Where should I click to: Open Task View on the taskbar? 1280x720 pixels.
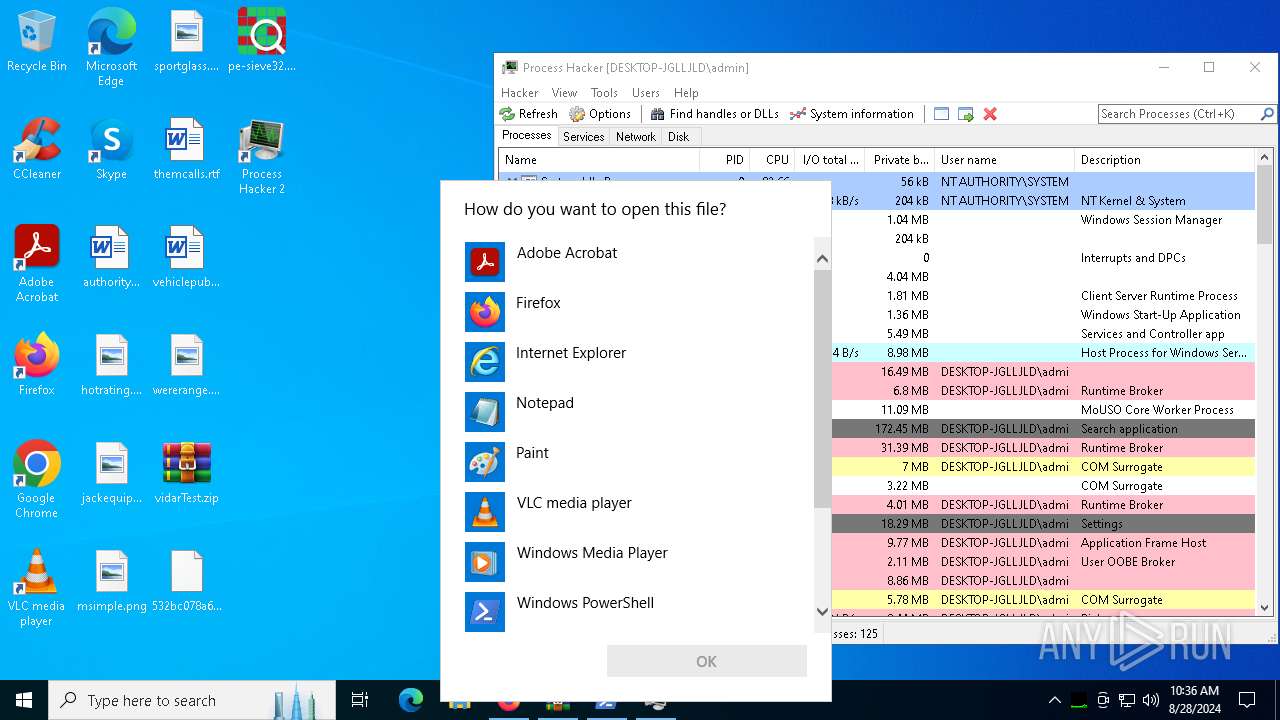tap(360, 700)
